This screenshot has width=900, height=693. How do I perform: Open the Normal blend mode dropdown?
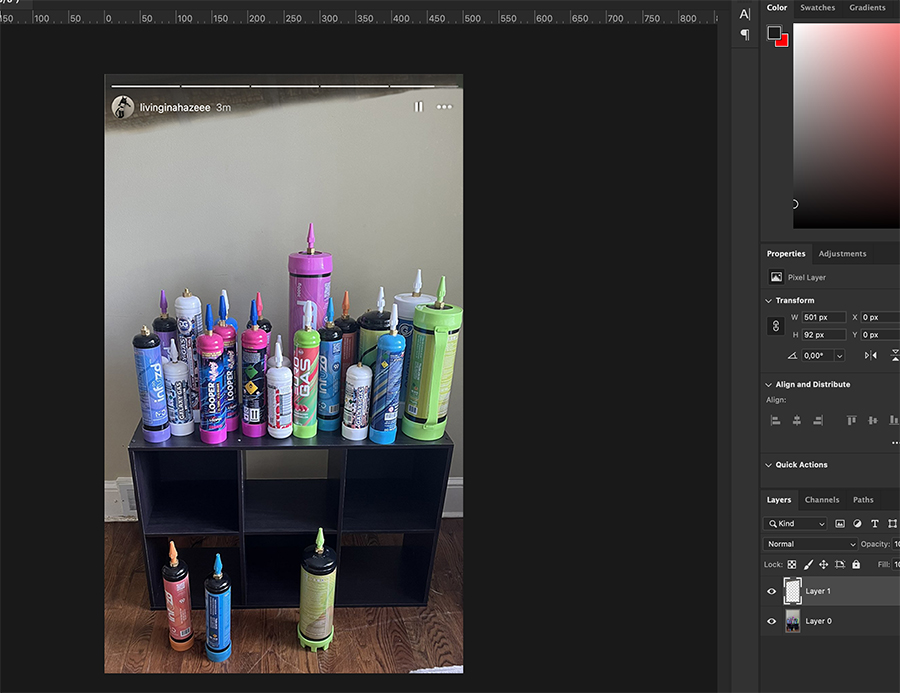coord(810,544)
